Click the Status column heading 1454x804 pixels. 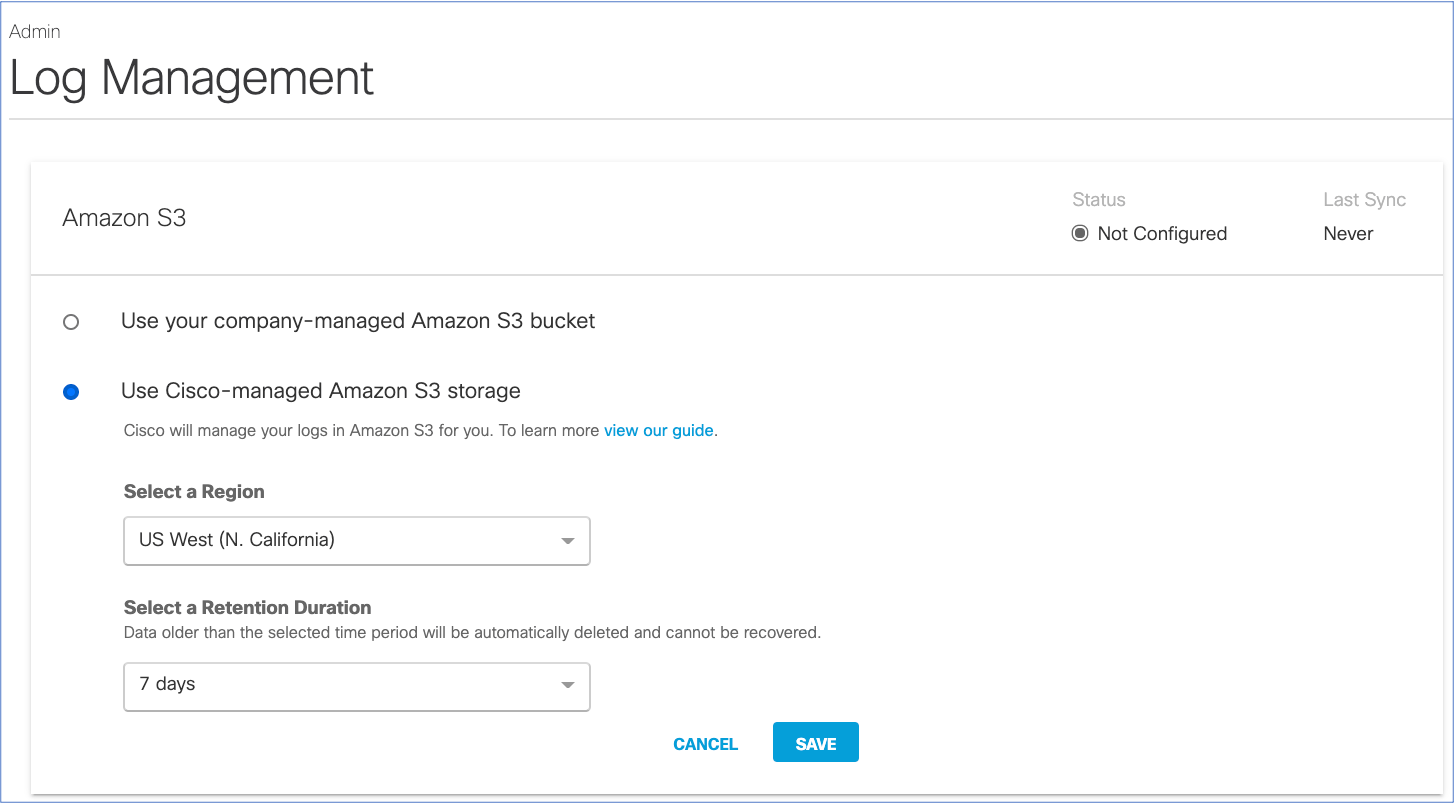1098,199
